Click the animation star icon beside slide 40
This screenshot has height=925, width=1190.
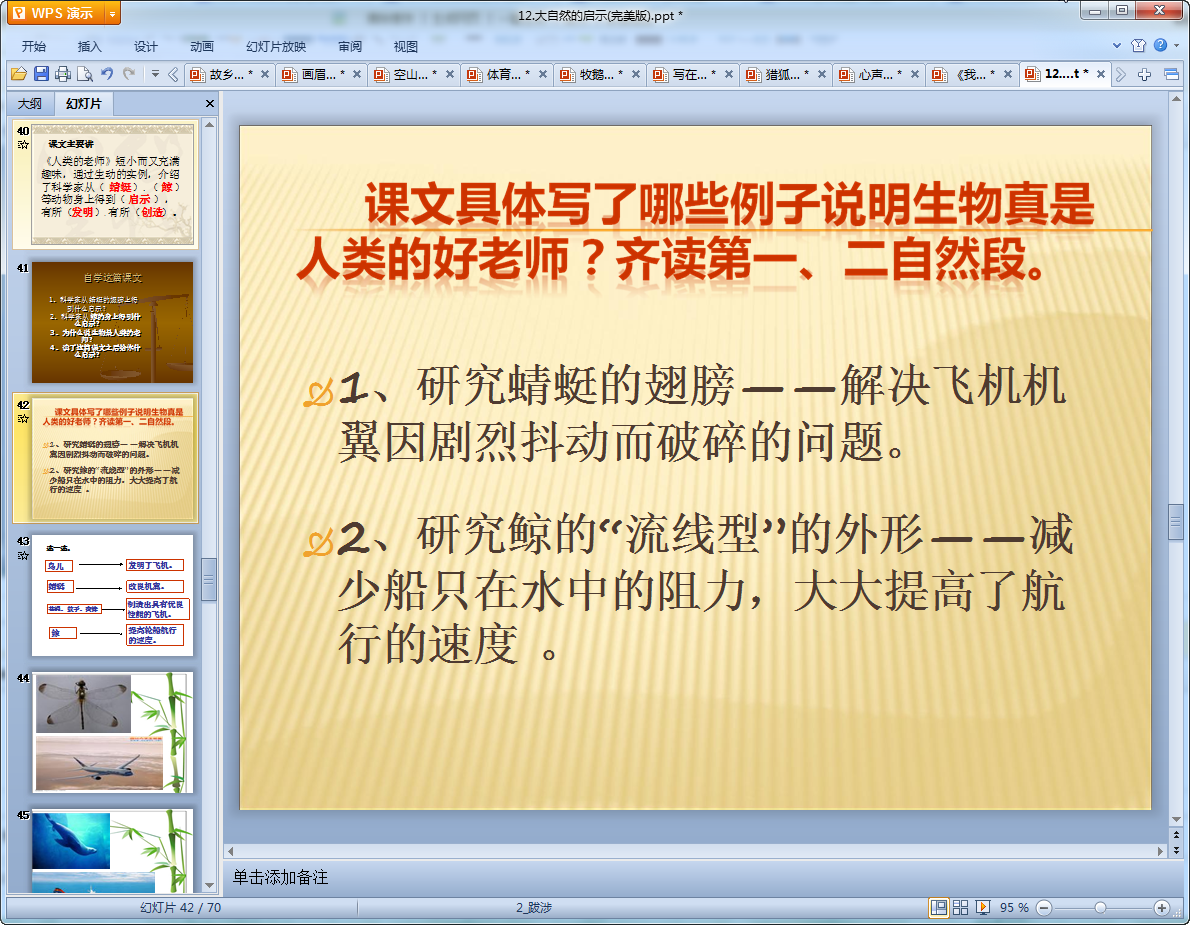[24, 145]
